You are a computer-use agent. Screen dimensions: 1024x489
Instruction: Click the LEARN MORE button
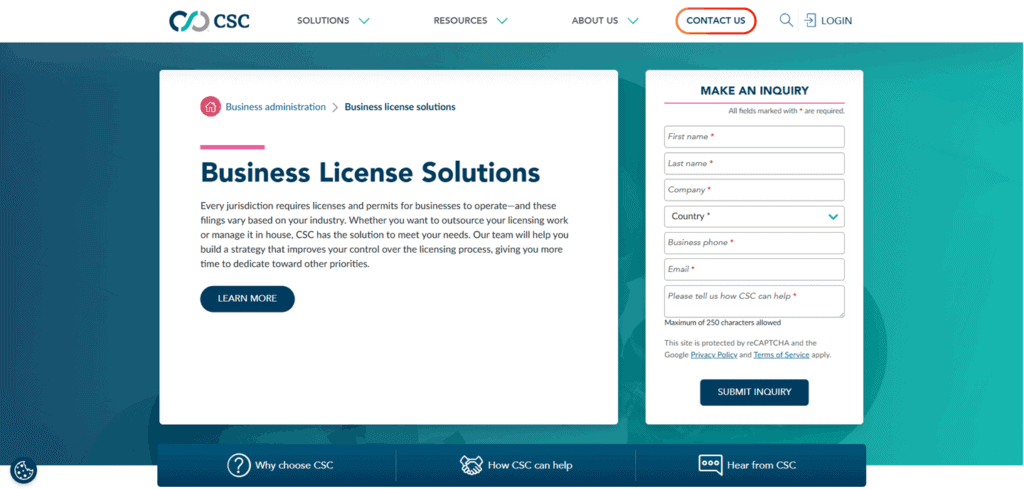point(248,298)
